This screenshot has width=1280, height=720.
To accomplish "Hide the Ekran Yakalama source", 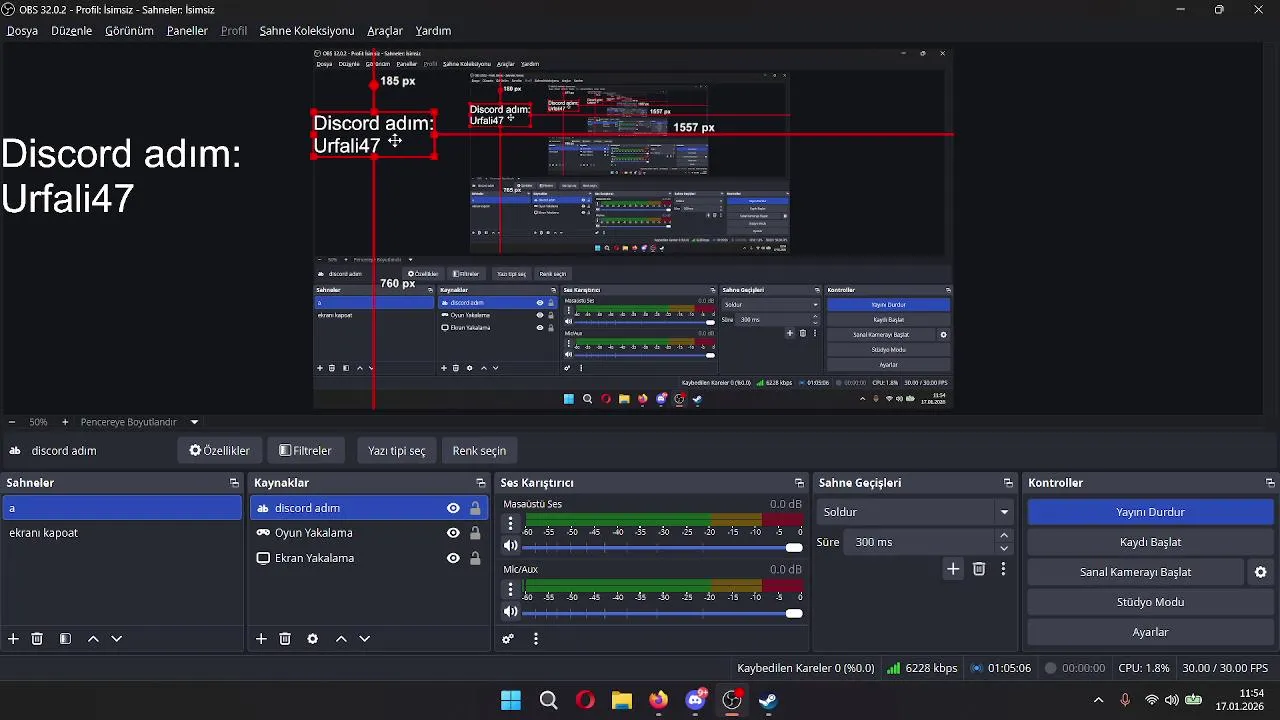I will pyautogui.click(x=453, y=558).
